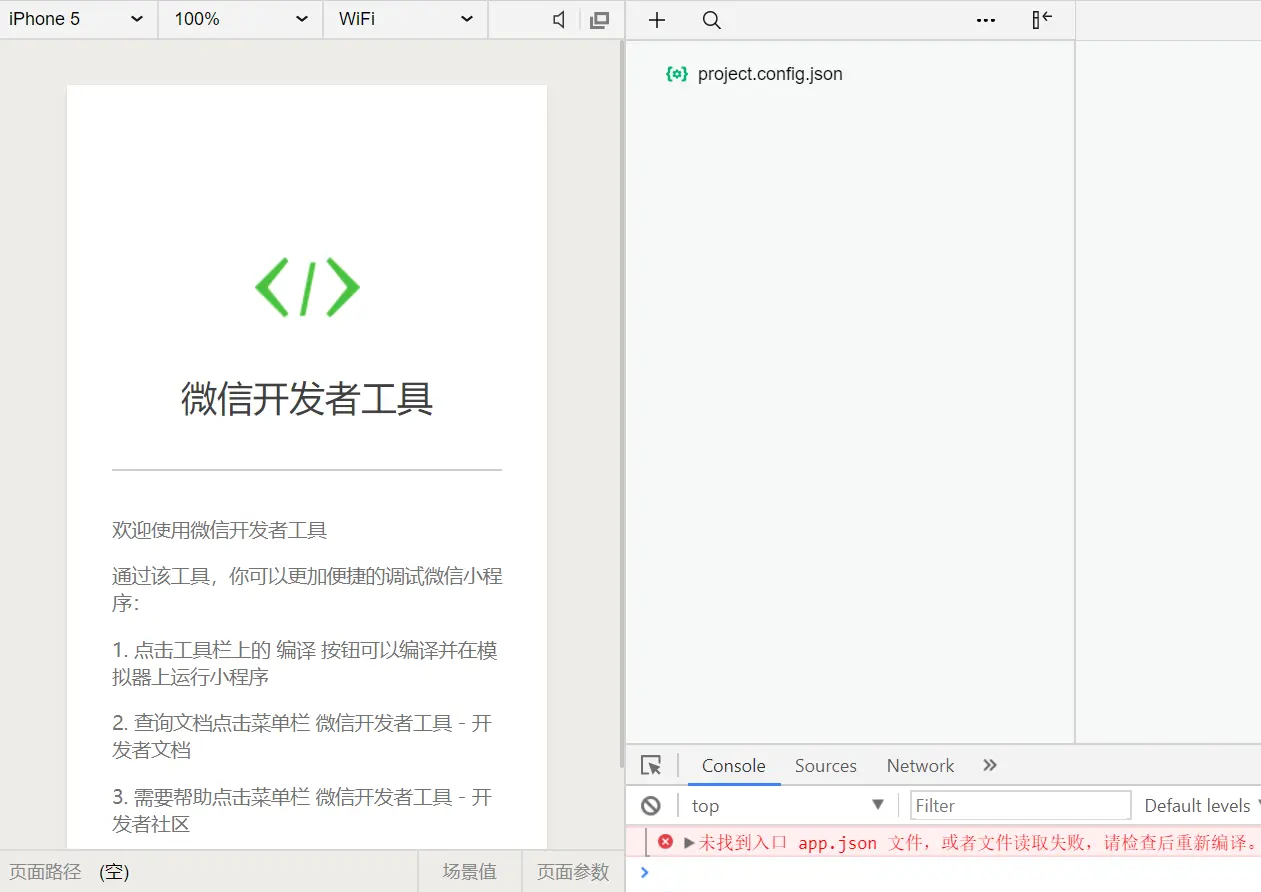1261x892 pixels.
Task: Switch to the Network tab
Action: pos(920,766)
